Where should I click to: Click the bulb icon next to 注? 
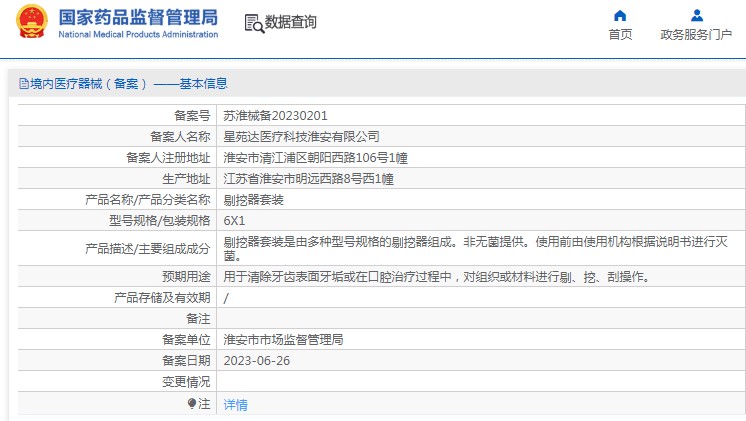[x=192, y=404]
